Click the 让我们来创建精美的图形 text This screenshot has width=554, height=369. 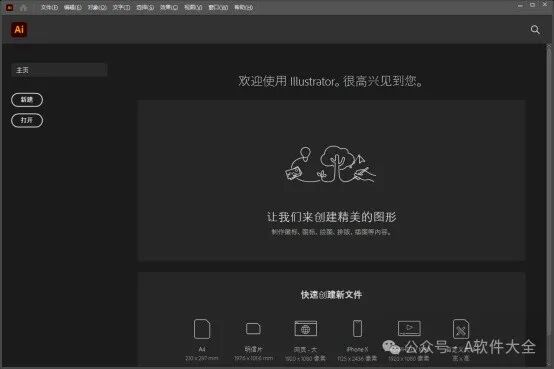[x=331, y=217]
